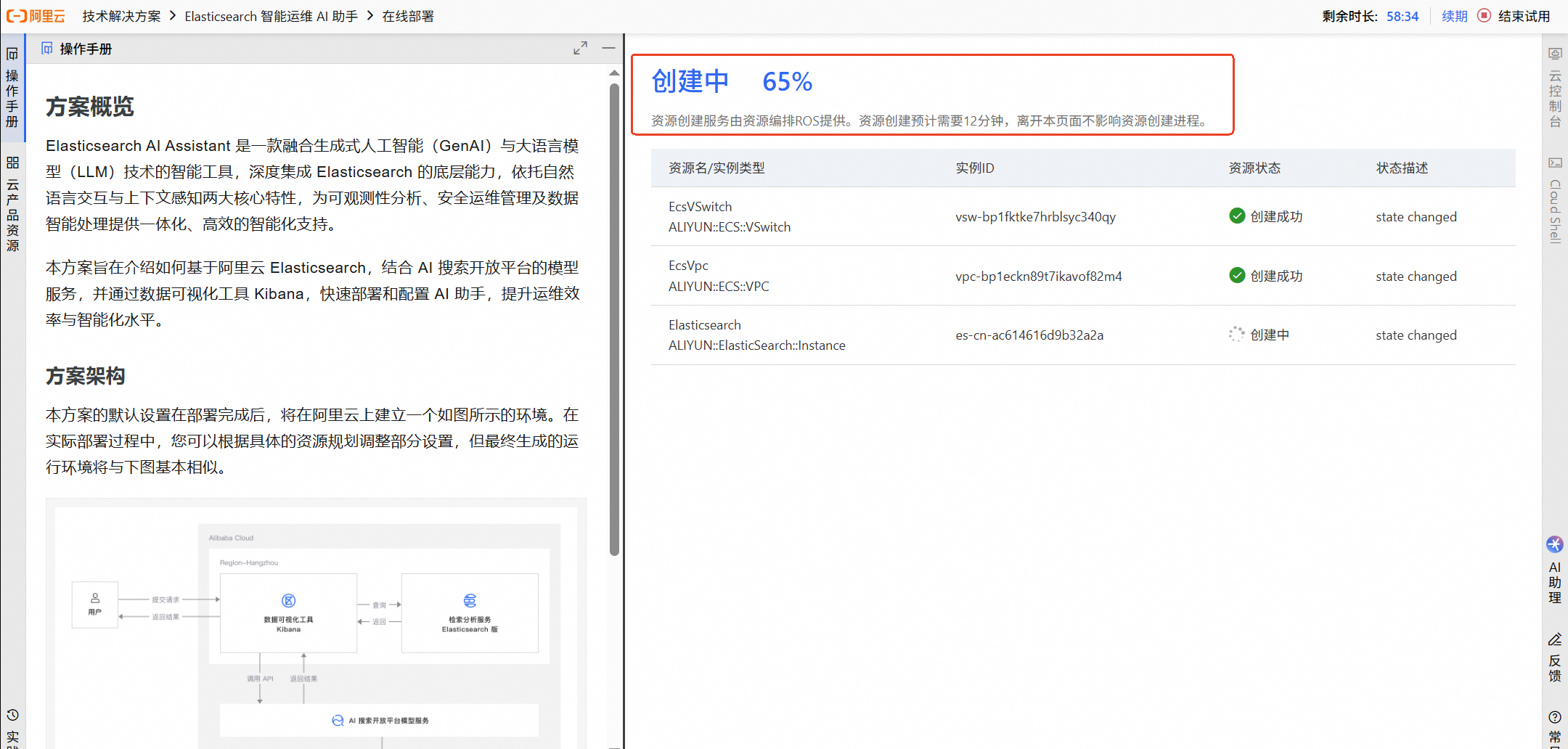Viewport: 1568px width, 749px height.
Task: Click the 创建中 progress title
Action: 690,81
